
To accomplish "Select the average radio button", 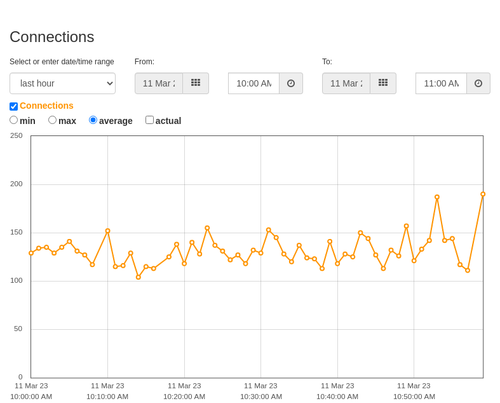I will click(93, 120).
